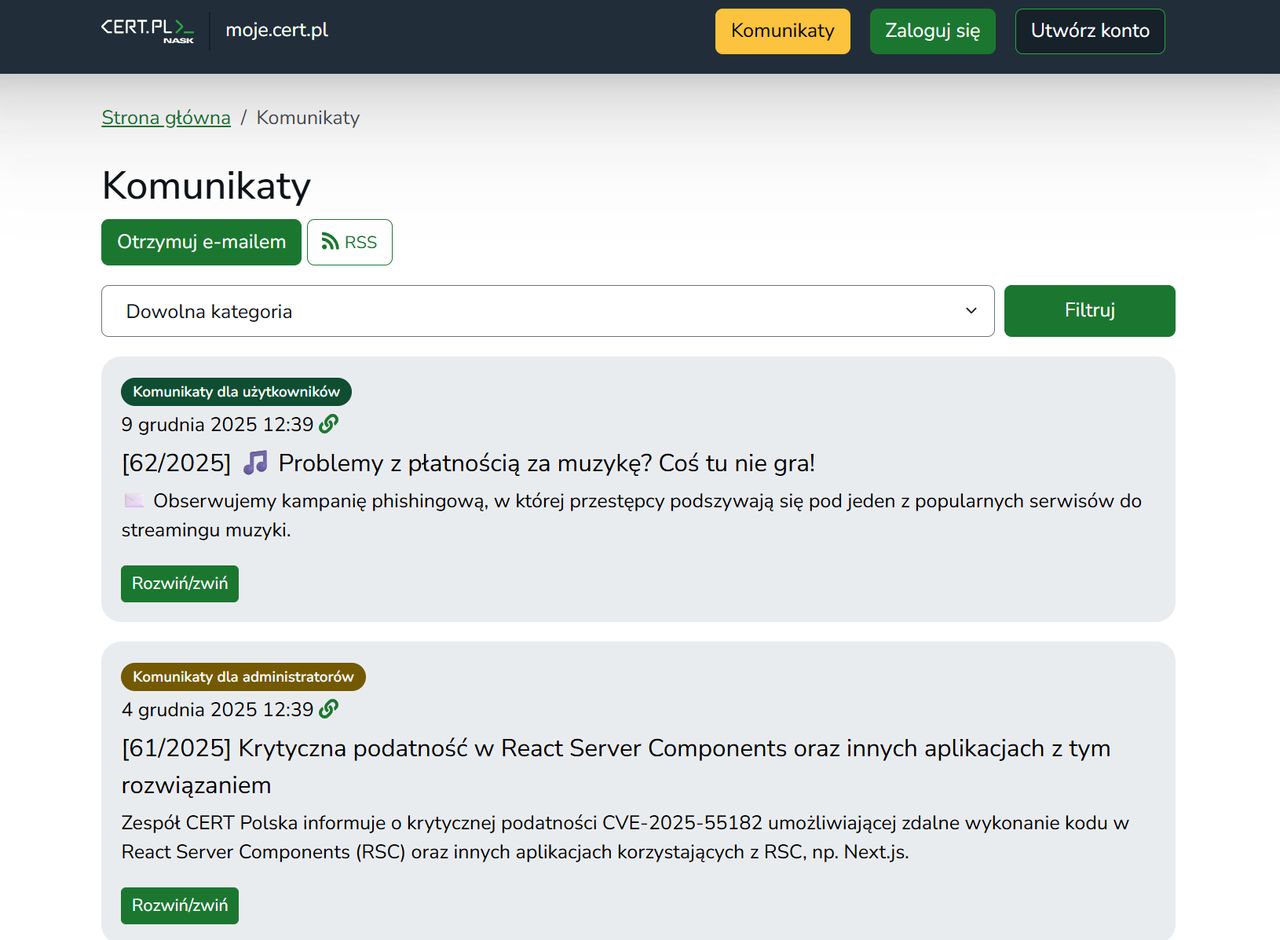Viewport: 1280px width, 940px height.
Task: Click the RSS feed icon button
Action: coord(349,242)
